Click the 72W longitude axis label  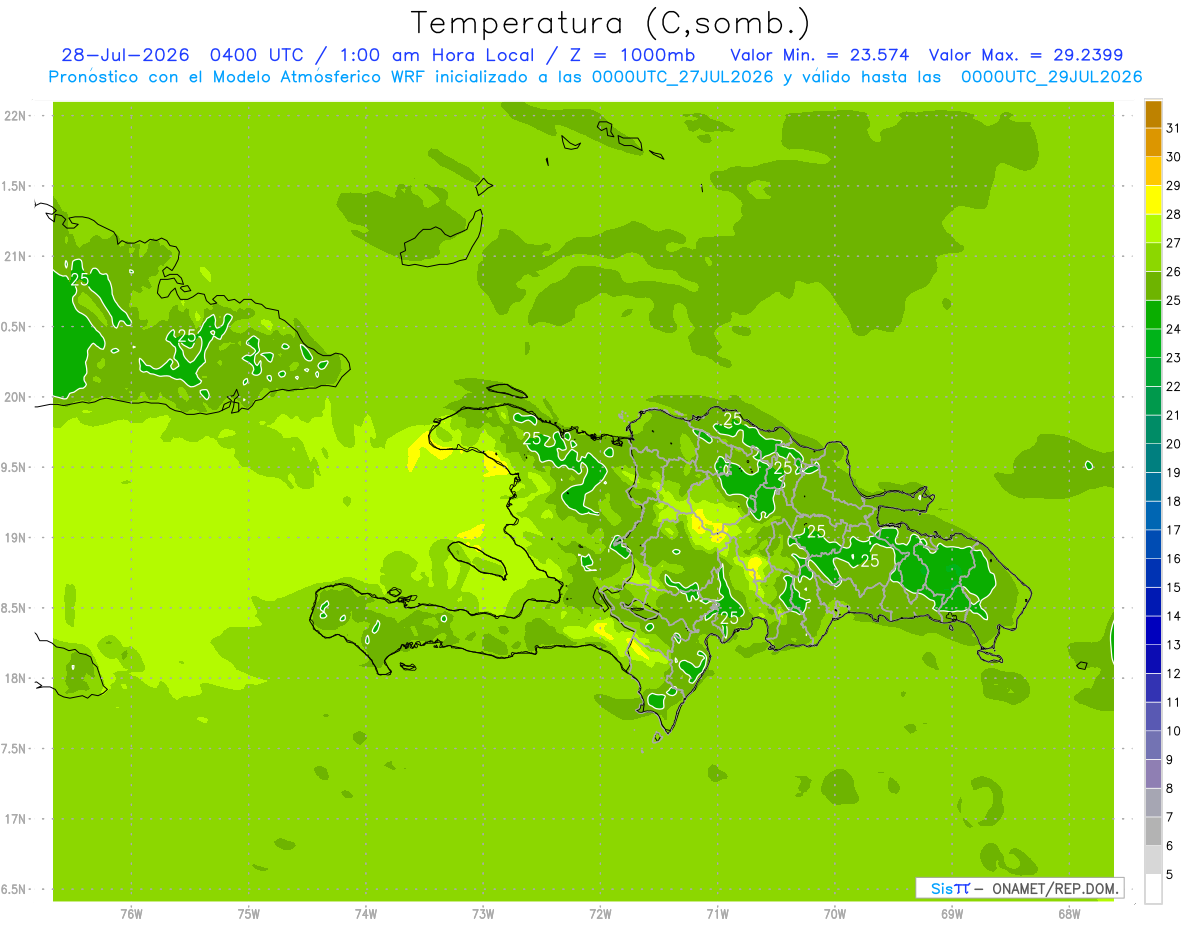click(600, 913)
